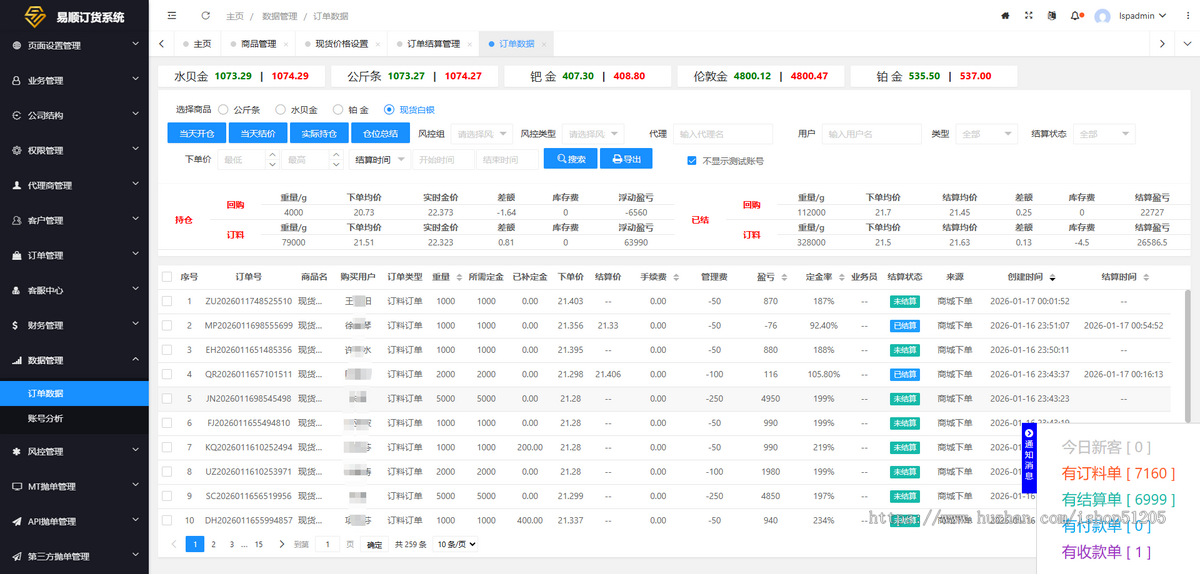The width and height of the screenshot is (1200, 574).
Task: Click the 导出 export button
Action: (x=627, y=159)
